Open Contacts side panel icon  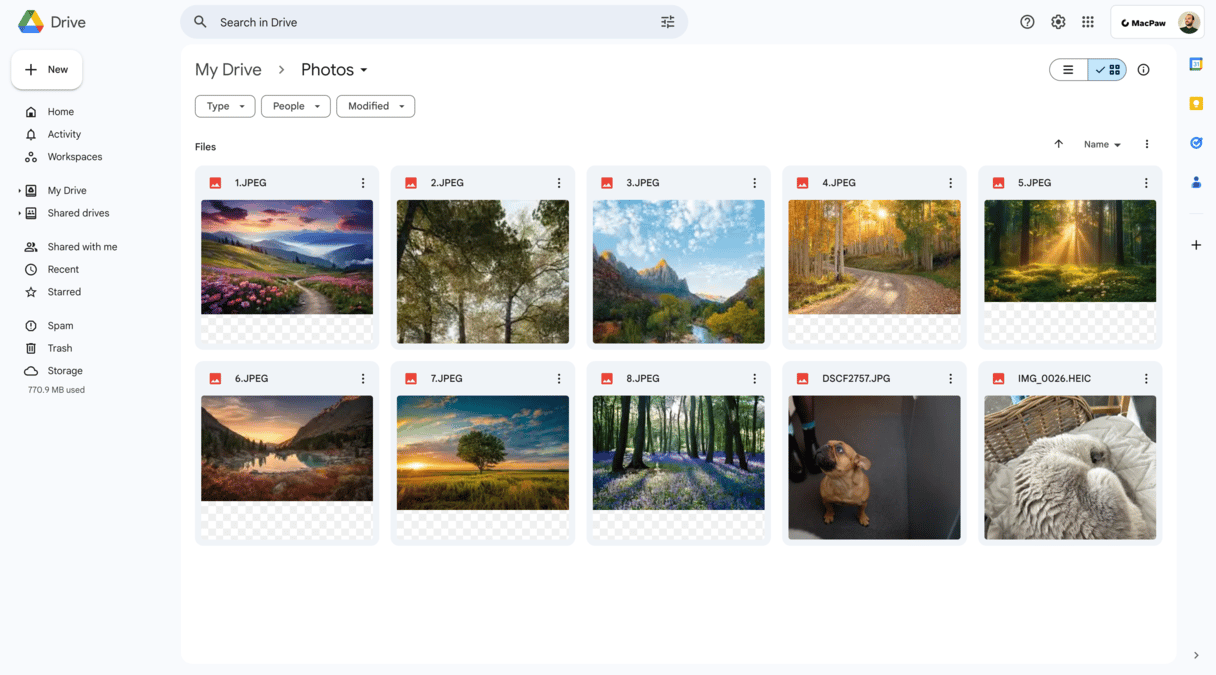(1196, 182)
